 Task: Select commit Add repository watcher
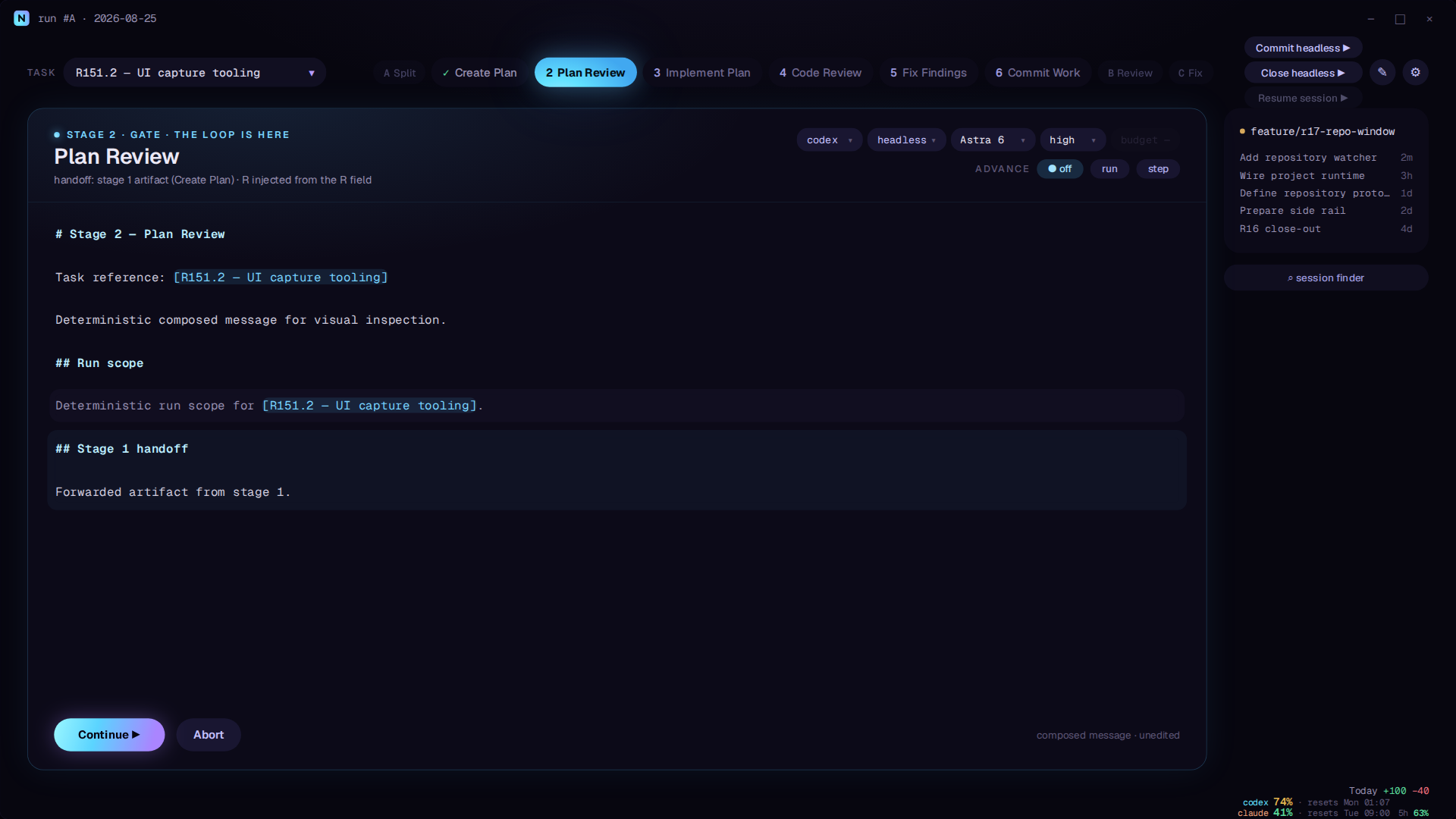[x=1326, y=158]
